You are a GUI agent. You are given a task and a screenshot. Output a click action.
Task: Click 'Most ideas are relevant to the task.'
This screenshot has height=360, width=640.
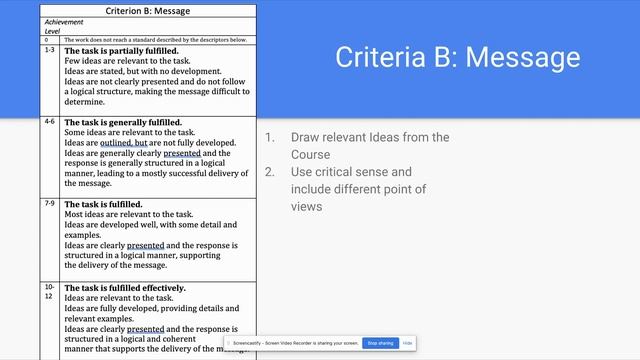click(129, 214)
